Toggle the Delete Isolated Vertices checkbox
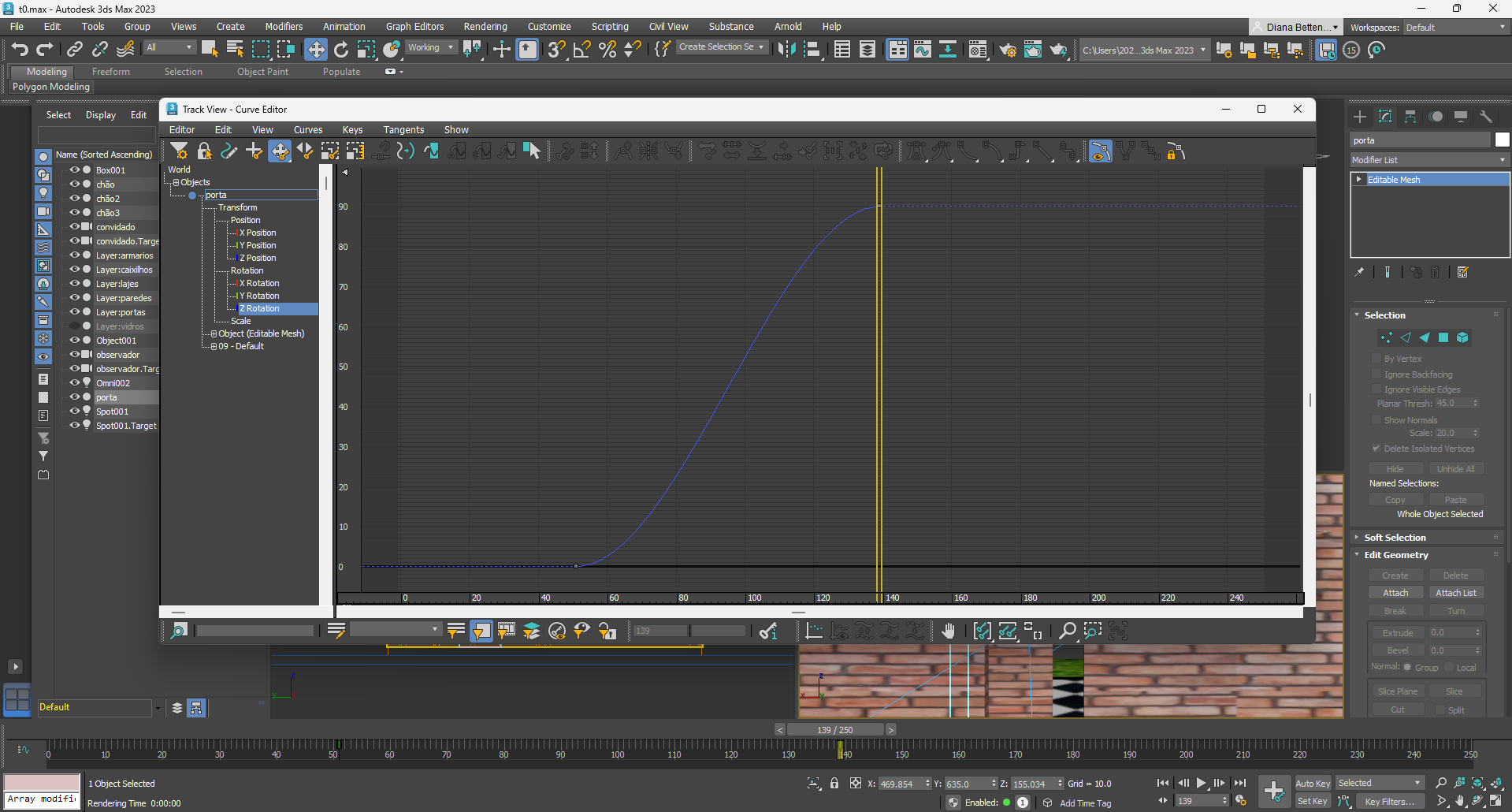Screen dimensions: 1512x812 1376,449
